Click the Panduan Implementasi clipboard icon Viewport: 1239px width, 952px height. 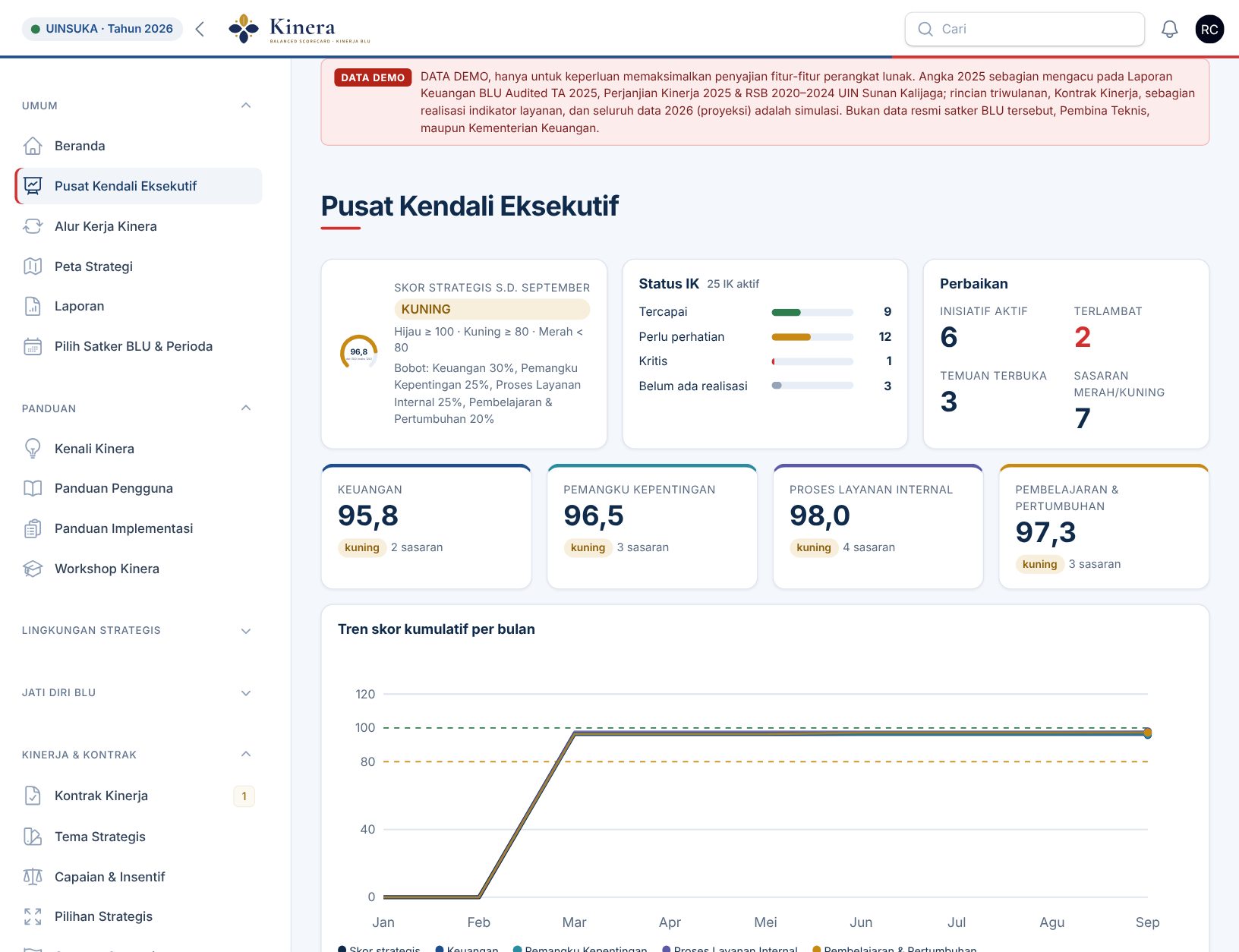click(x=33, y=528)
